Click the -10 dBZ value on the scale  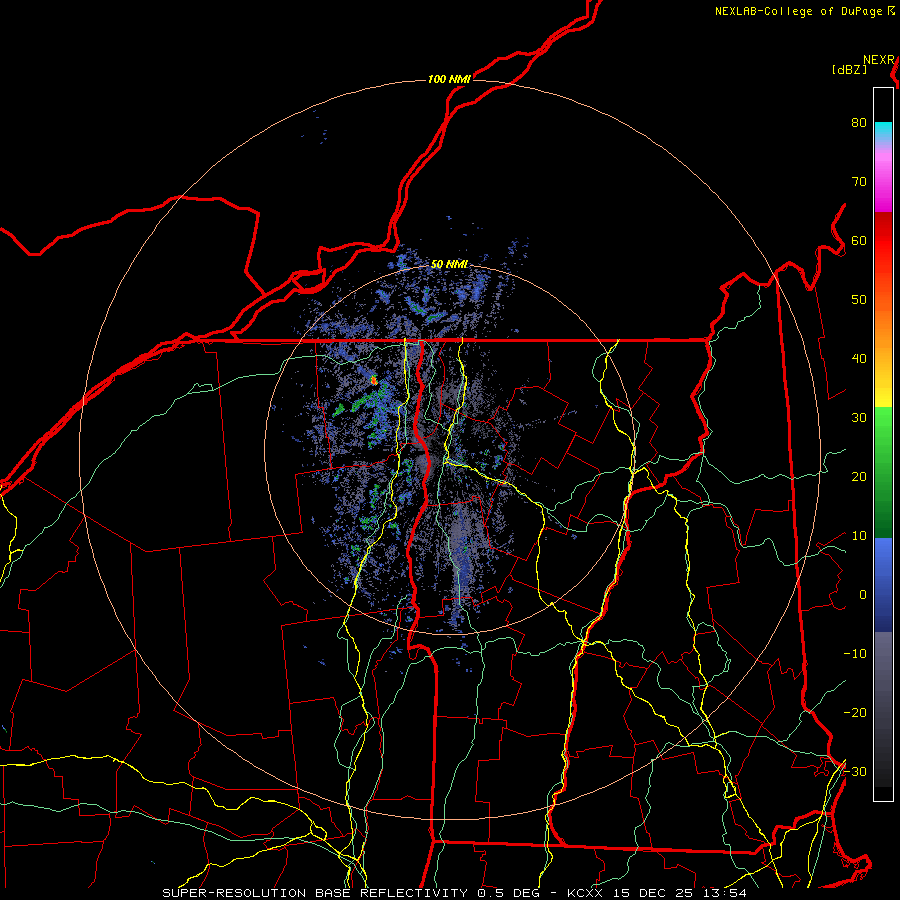855,654
